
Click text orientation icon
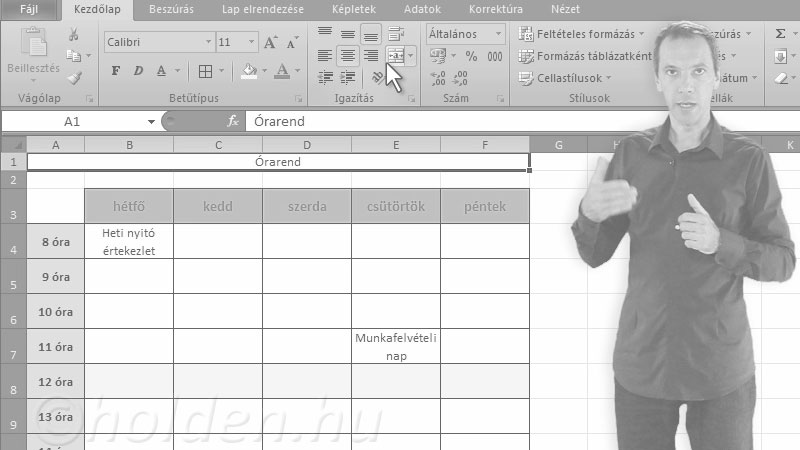378,78
